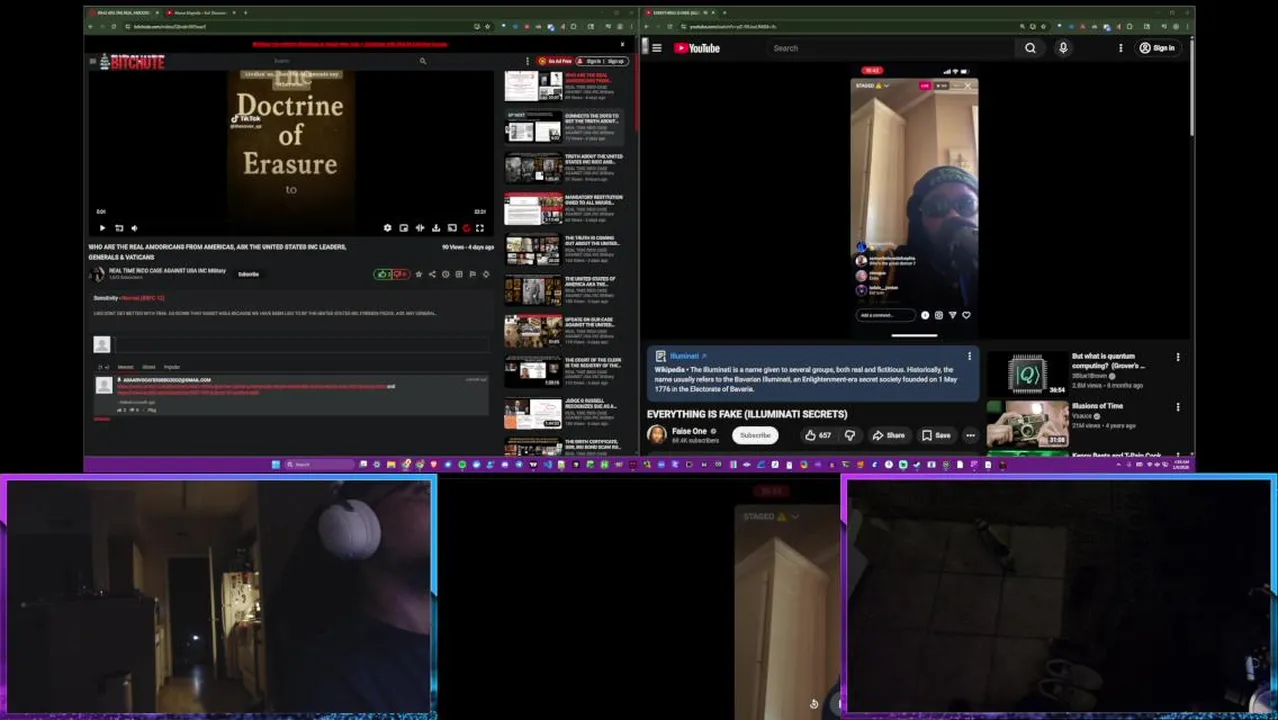The image size is (1278, 720).
Task: Enter fullscreen on the BitChute player
Action: click(x=480, y=228)
